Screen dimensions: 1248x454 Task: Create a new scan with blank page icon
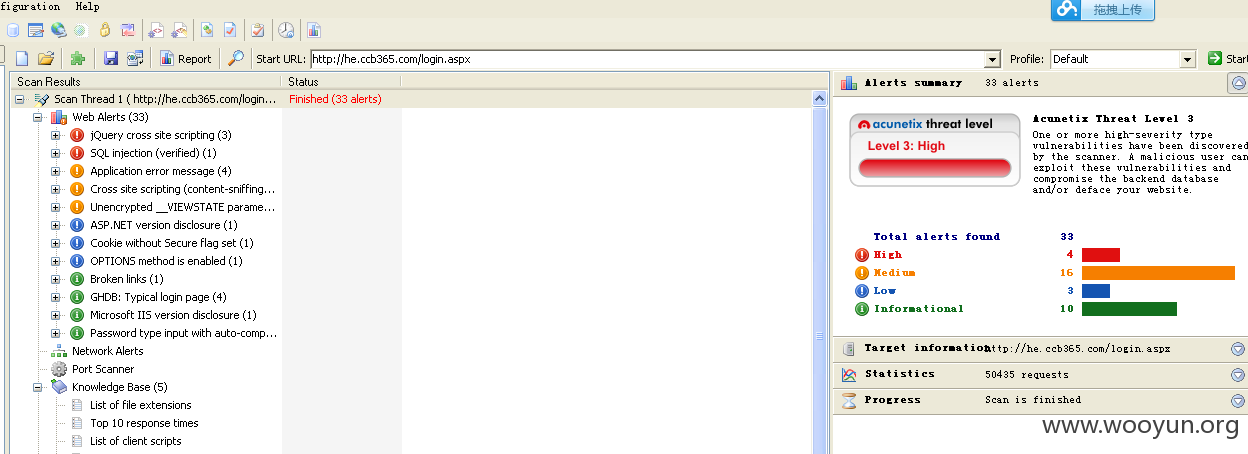[22, 59]
